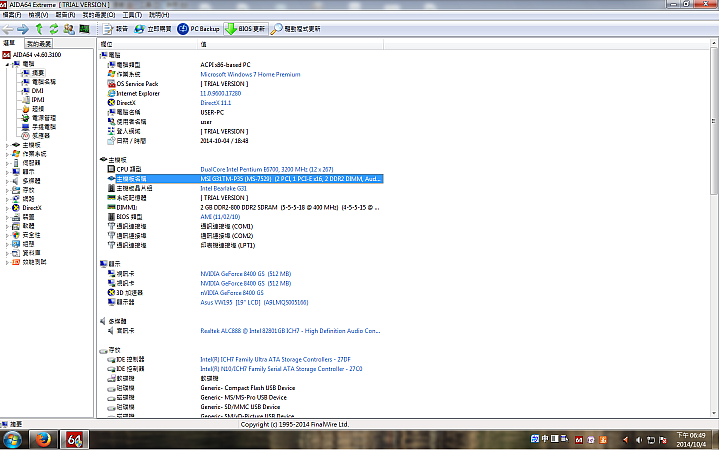Click the 裝置 devices tree icon
This screenshot has width=720, height=450.
(16, 217)
